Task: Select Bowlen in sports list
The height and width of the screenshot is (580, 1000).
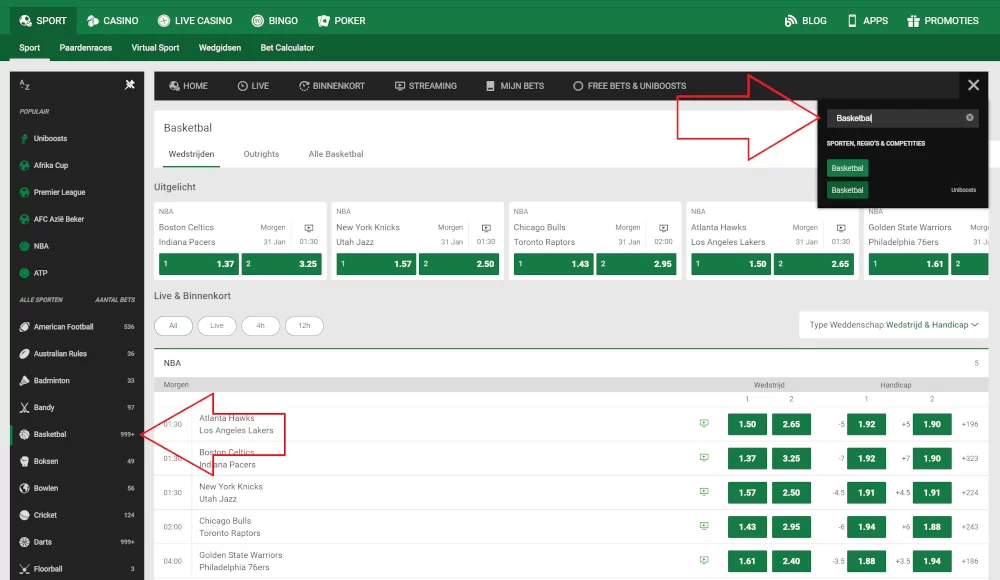Action: pyautogui.click(x=77, y=488)
